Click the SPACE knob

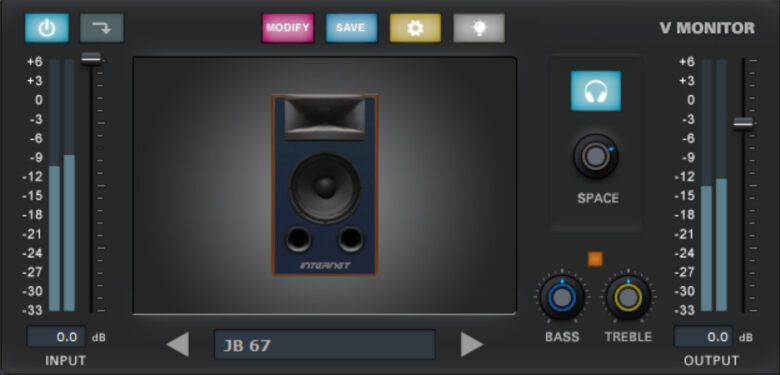click(595, 157)
